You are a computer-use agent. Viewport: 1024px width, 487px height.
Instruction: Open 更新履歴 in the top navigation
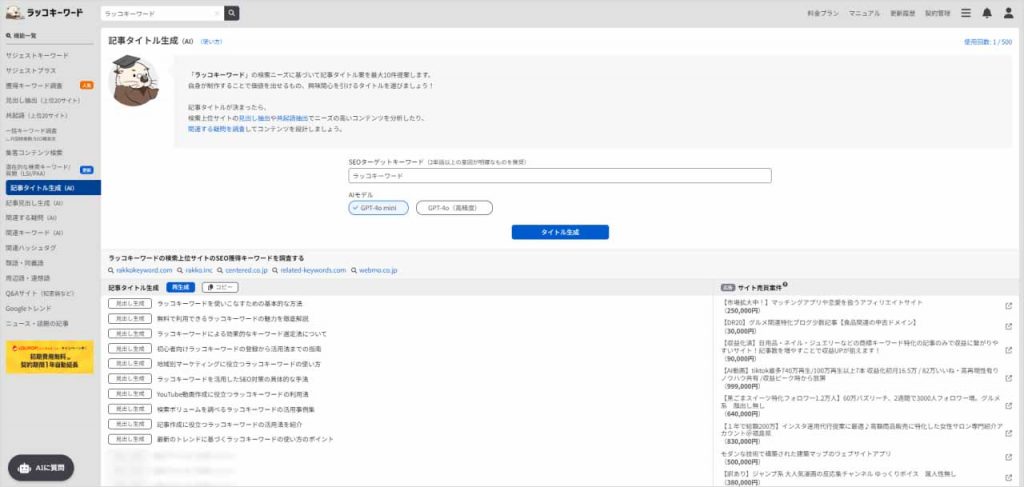[x=903, y=13]
